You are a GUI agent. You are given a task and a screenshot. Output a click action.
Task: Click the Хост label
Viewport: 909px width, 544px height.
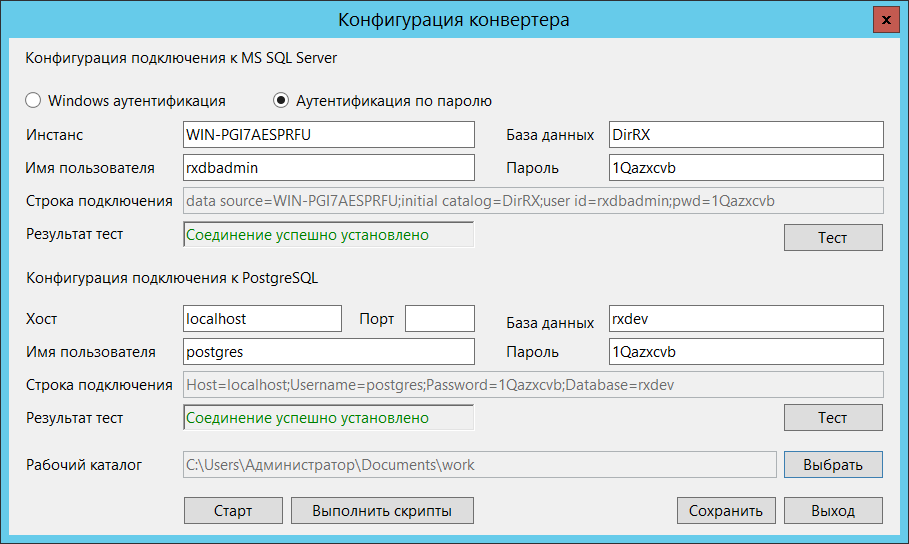click(x=41, y=318)
